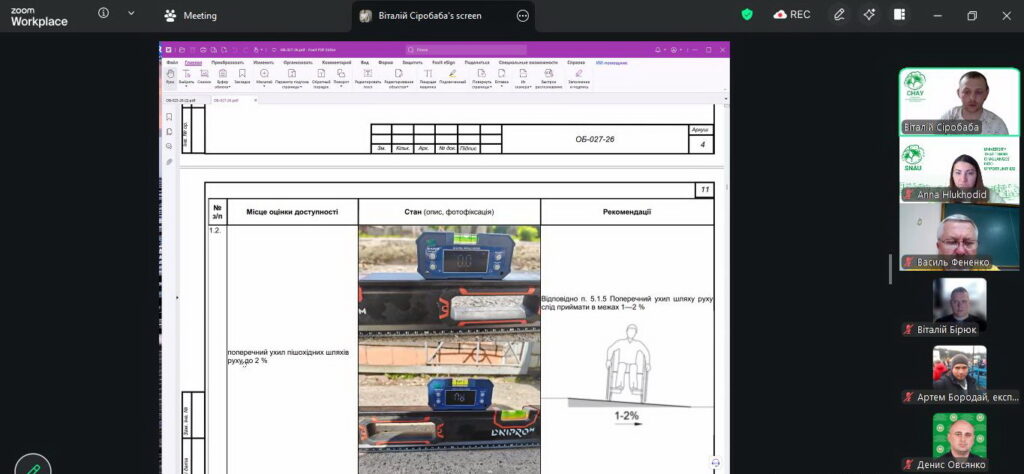The image size is (1024, 474).
Task: Switch to the Meeting tab
Action: 191,16
